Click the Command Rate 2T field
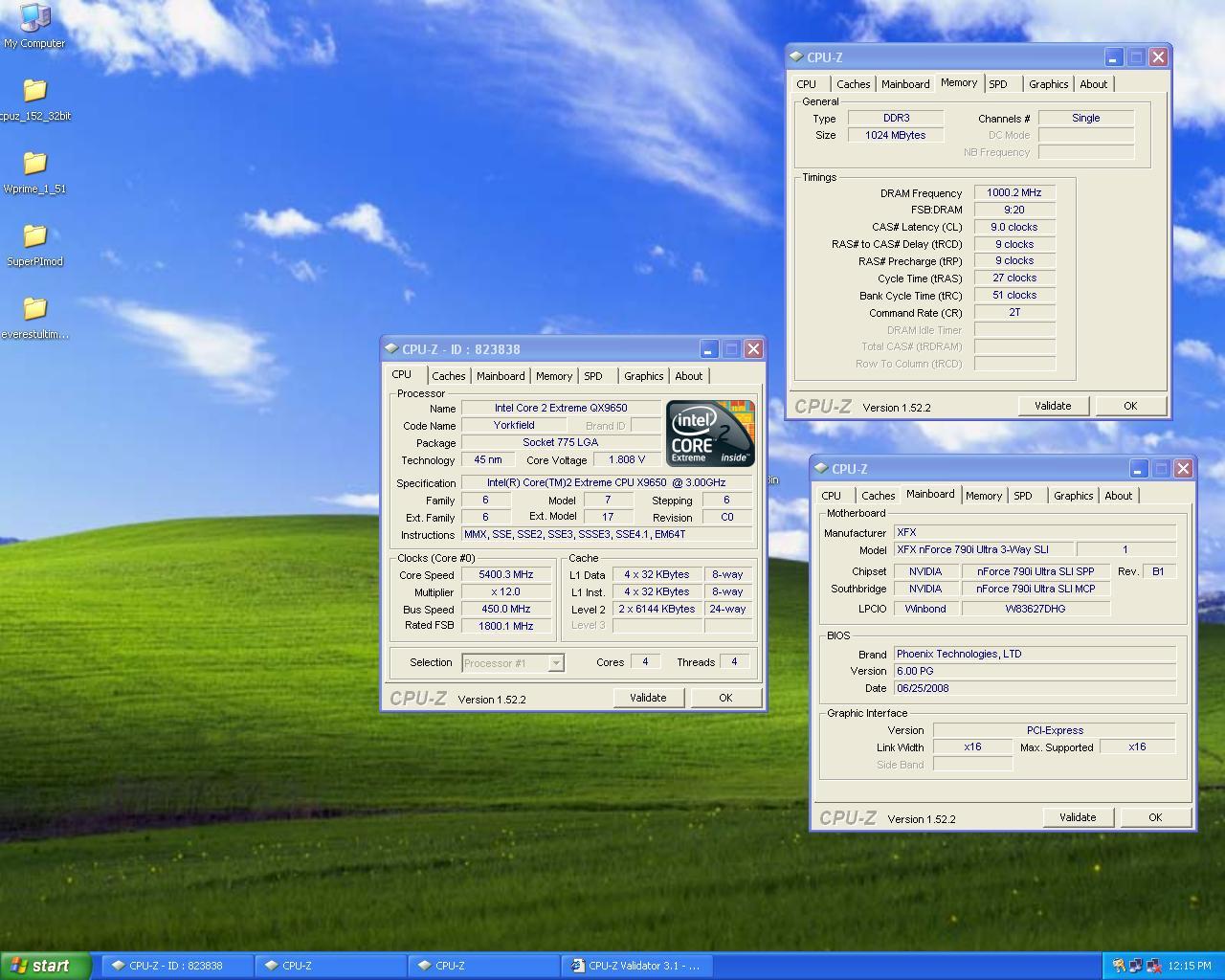 (x=1014, y=313)
